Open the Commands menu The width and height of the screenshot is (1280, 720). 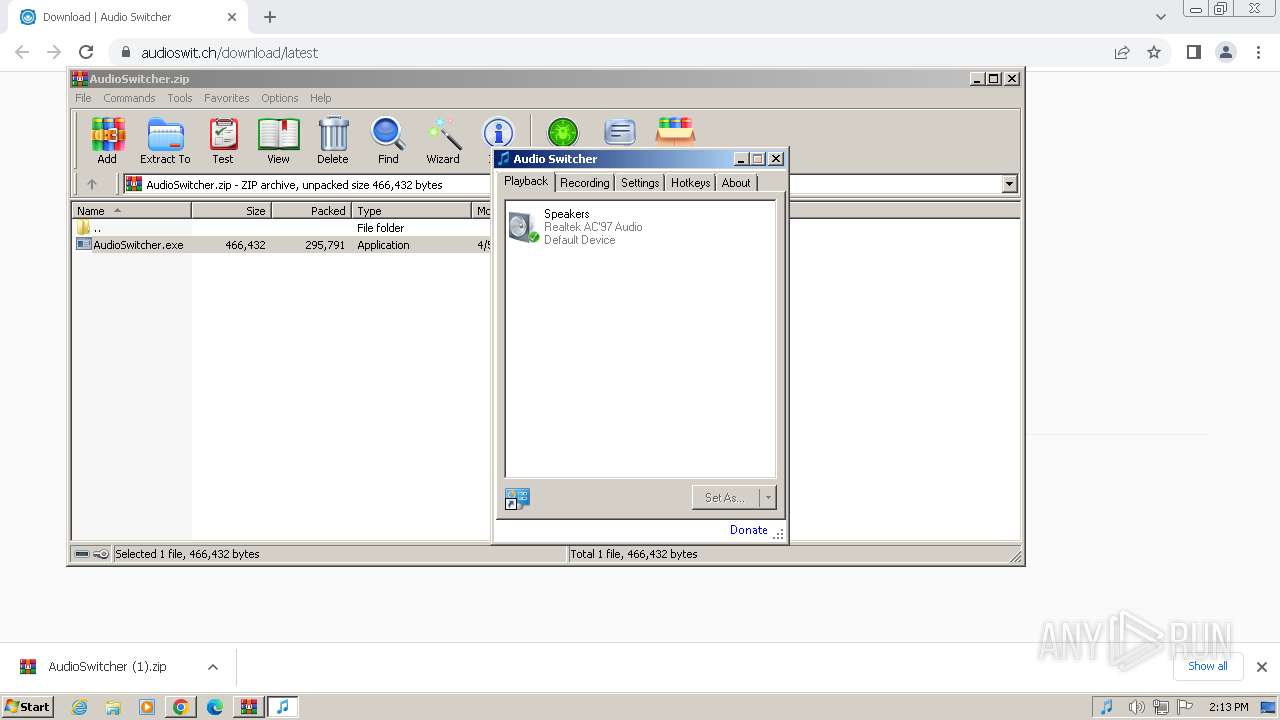(129, 98)
